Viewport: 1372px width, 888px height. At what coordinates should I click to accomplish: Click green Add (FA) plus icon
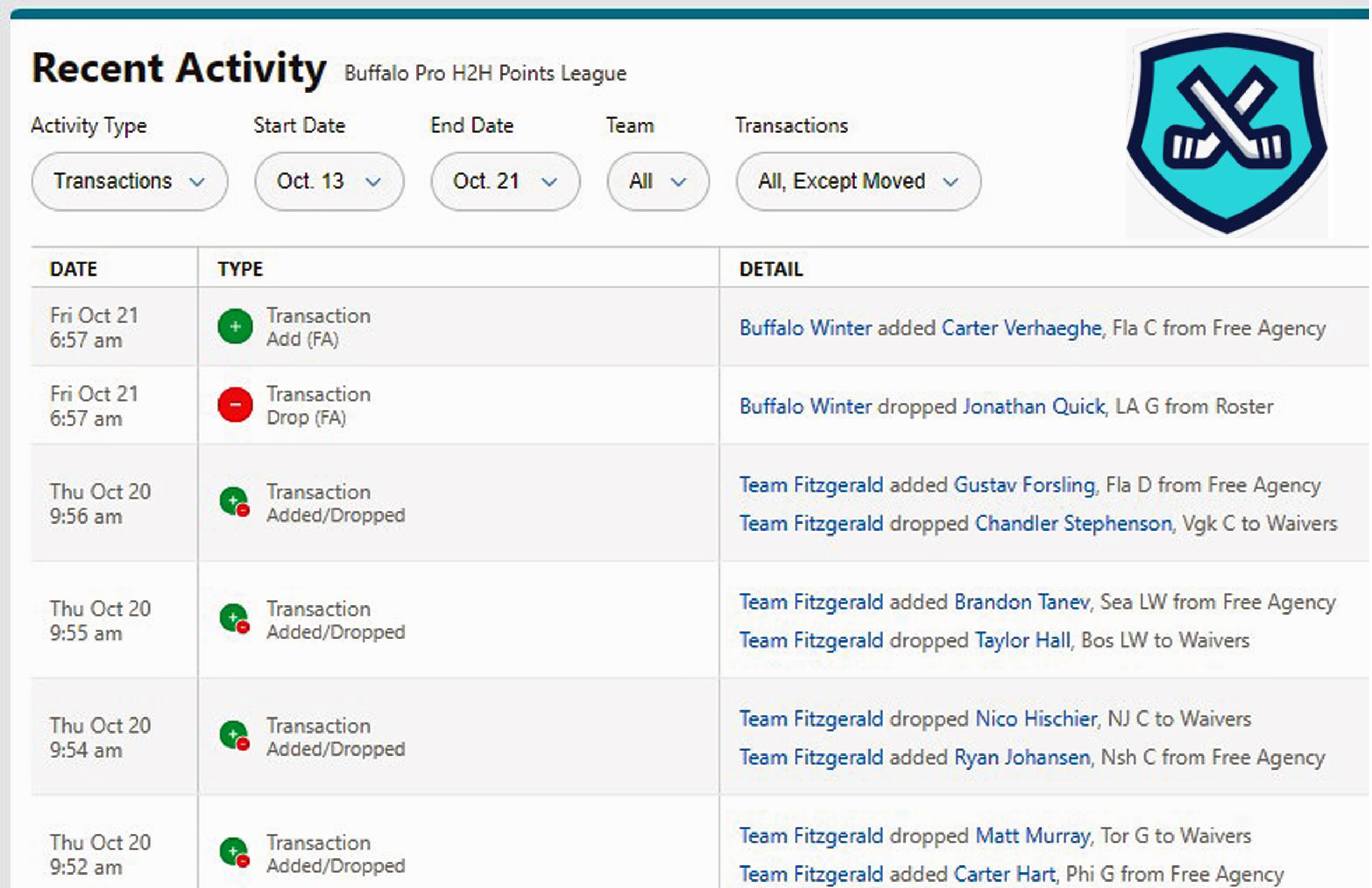[235, 326]
